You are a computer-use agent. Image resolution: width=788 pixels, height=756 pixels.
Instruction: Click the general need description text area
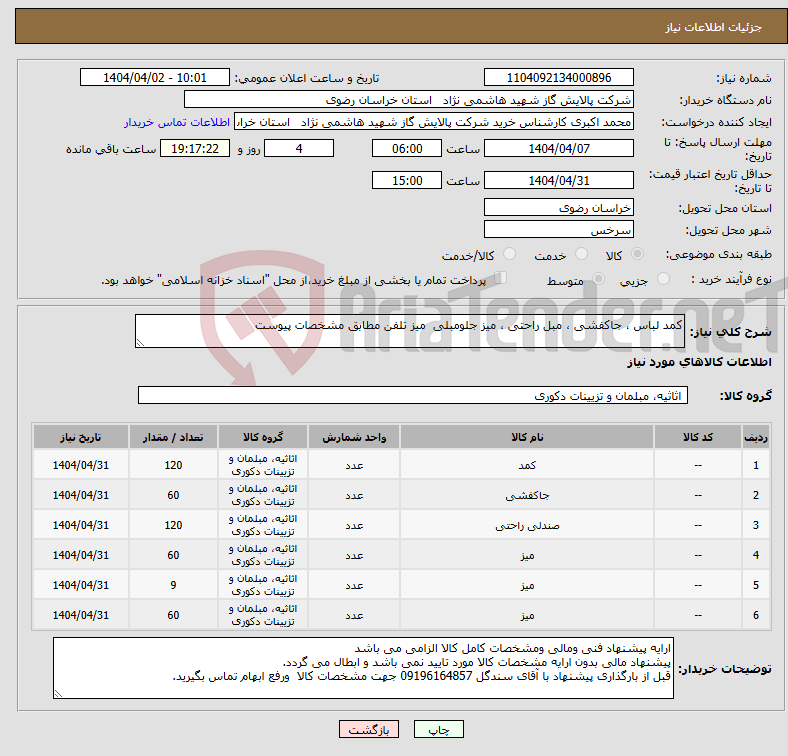click(x=410, y=331)
